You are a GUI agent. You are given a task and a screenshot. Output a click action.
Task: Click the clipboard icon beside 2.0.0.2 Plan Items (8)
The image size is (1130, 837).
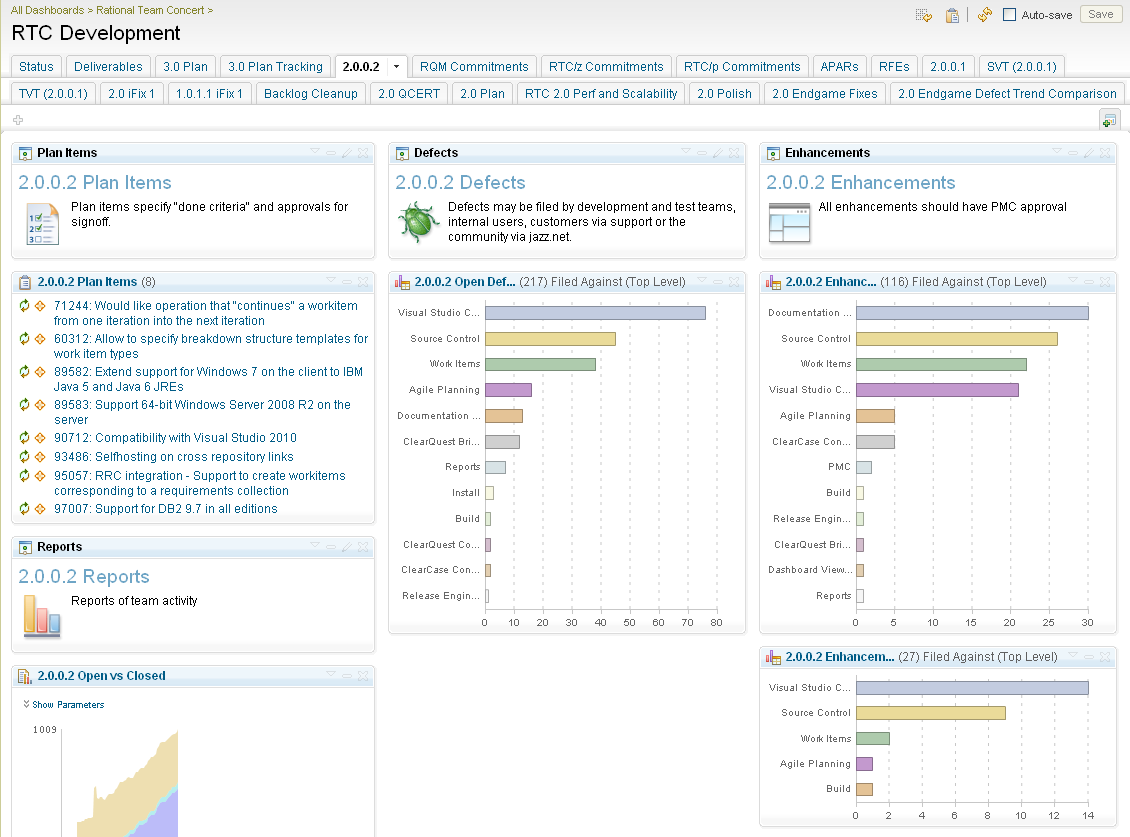click(x=25, y=282)
